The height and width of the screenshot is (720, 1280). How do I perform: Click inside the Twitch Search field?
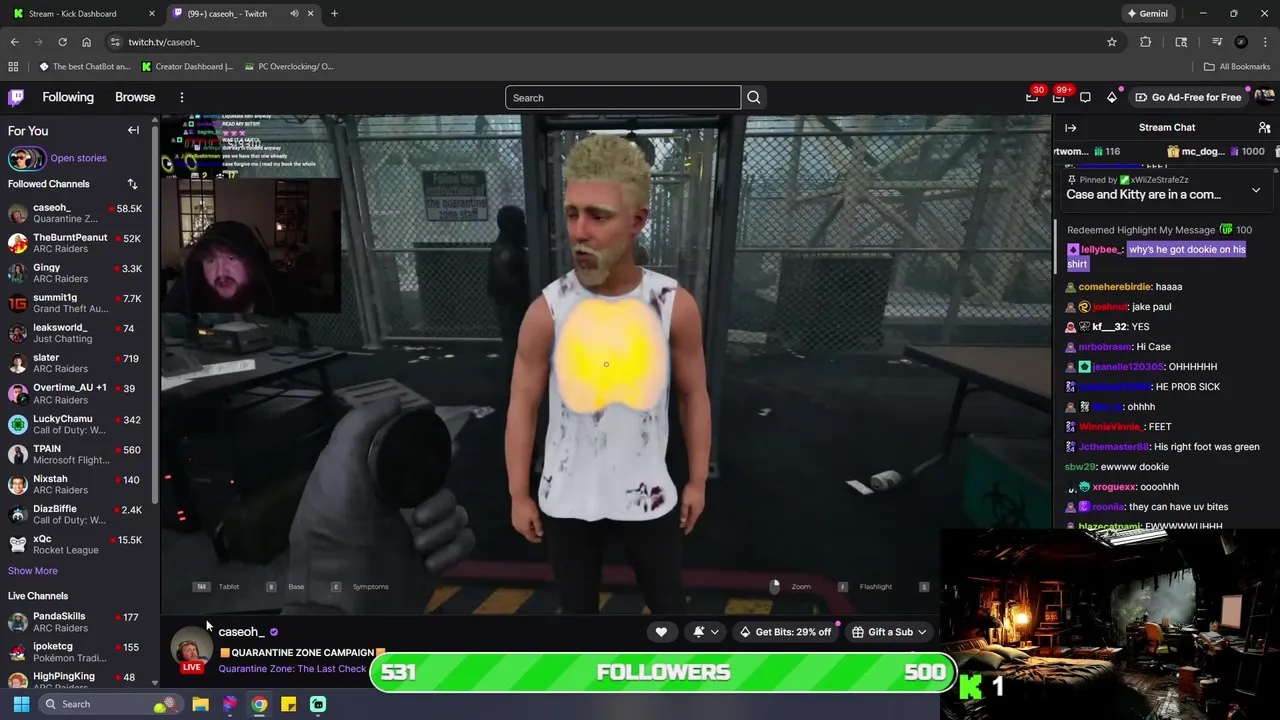coord(623,97)
